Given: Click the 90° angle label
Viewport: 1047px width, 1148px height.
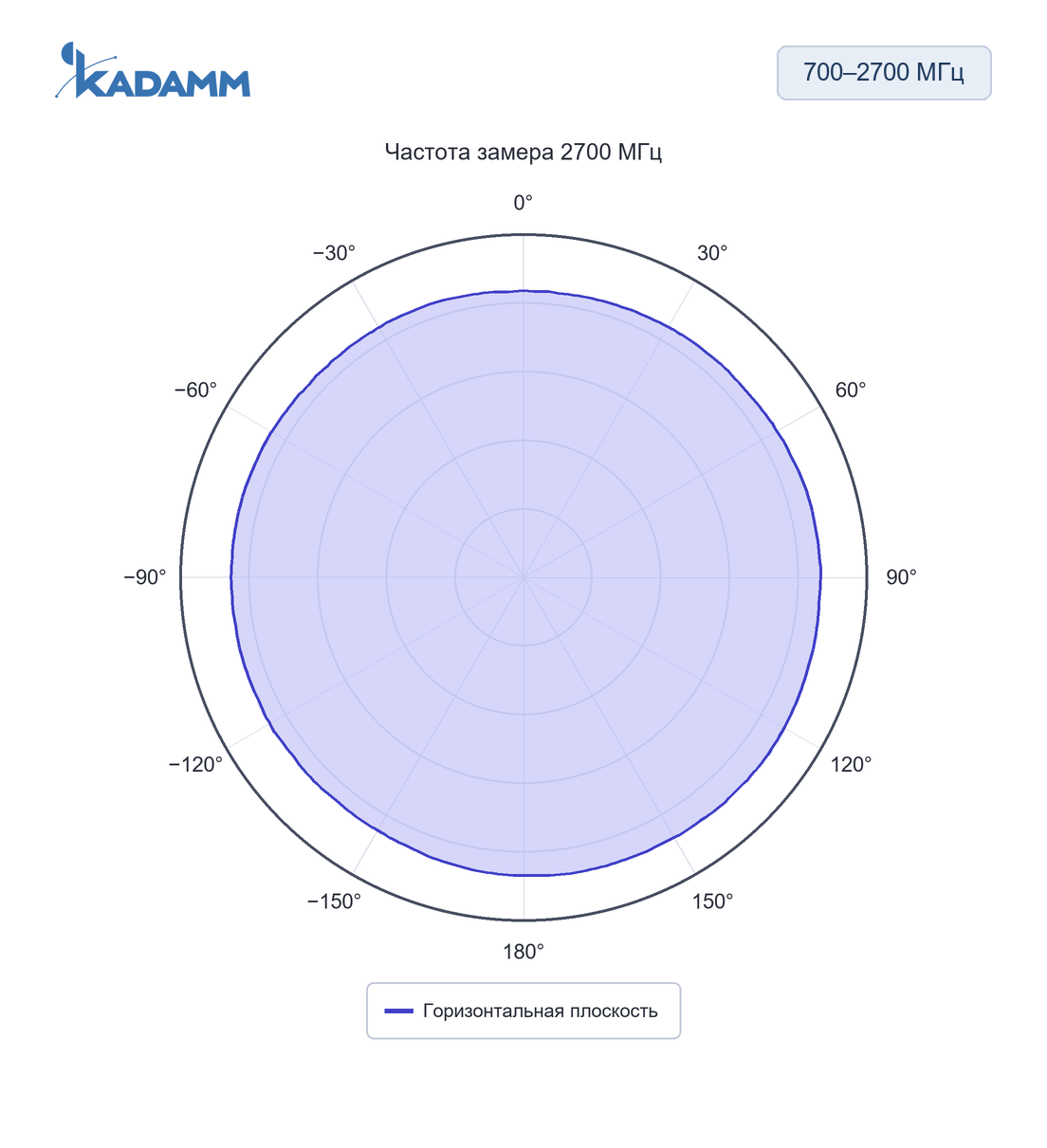Looking at the screenshot, I should [901, 577].
